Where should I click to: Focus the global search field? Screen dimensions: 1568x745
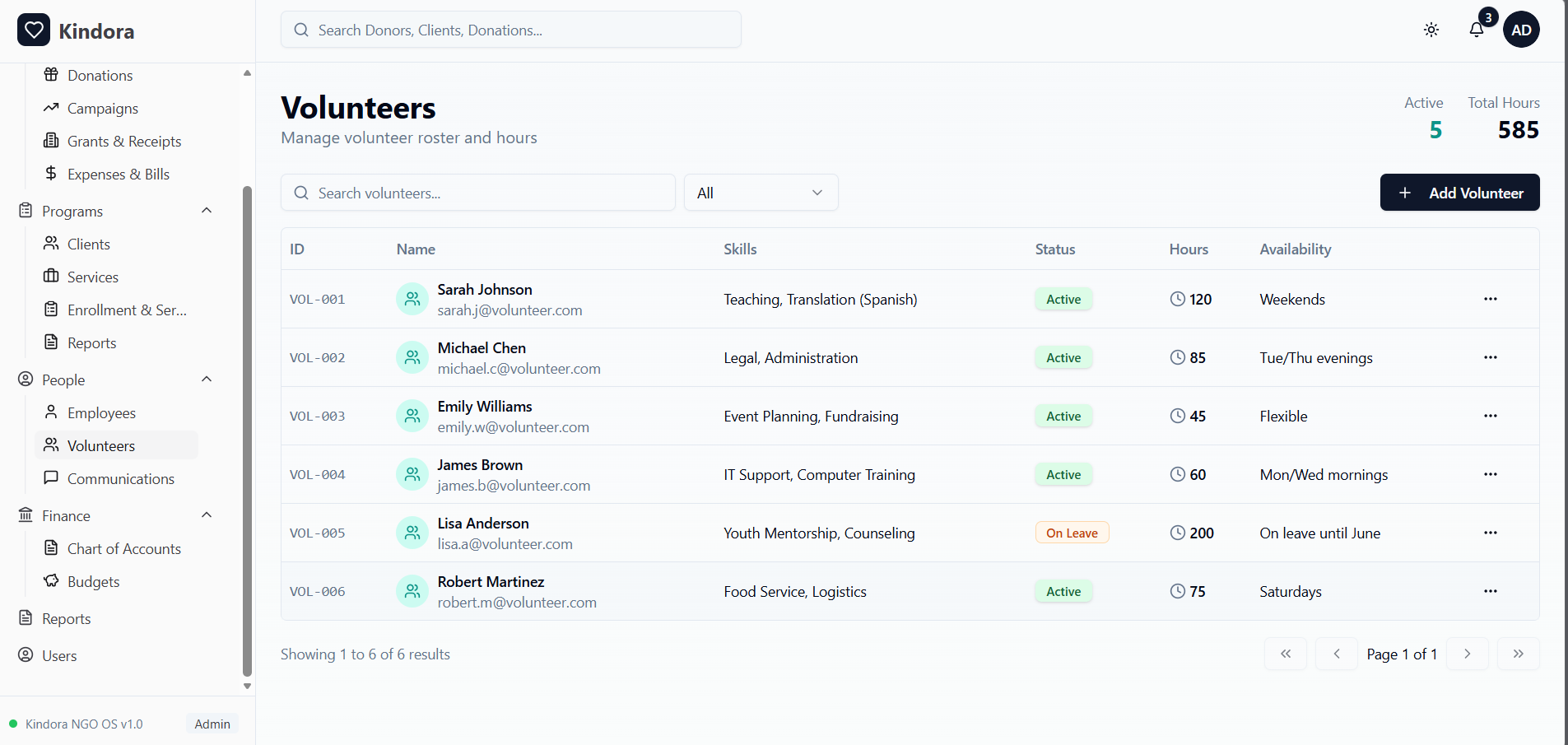(511, 30)
